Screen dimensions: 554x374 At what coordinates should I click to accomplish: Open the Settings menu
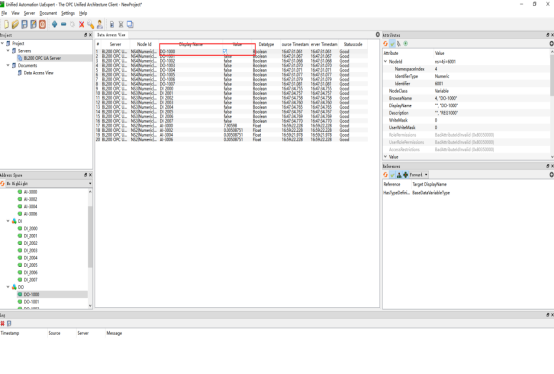point(68,13)
